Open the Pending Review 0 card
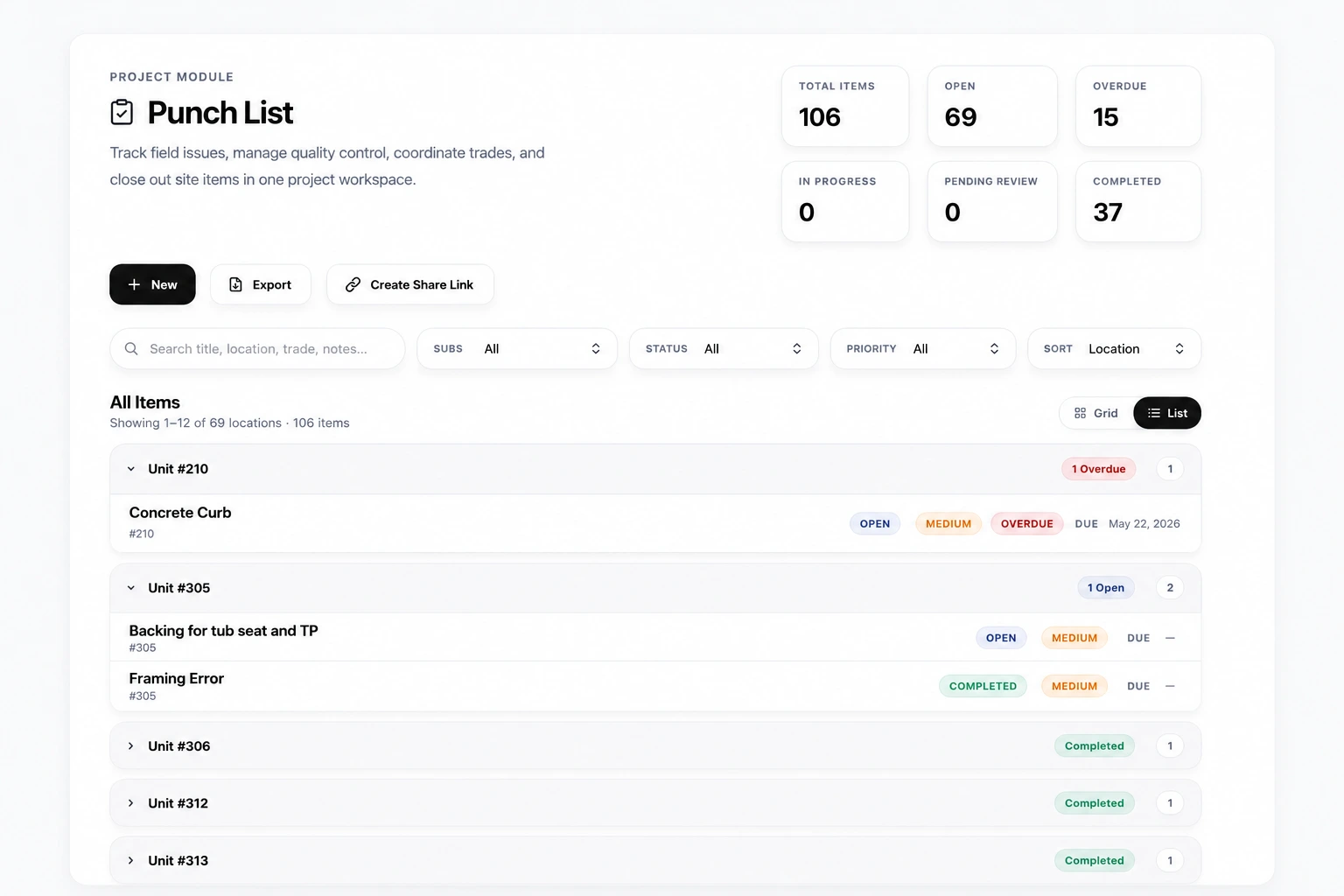This screenshot has height=896, width=1344. coord(992,201)
